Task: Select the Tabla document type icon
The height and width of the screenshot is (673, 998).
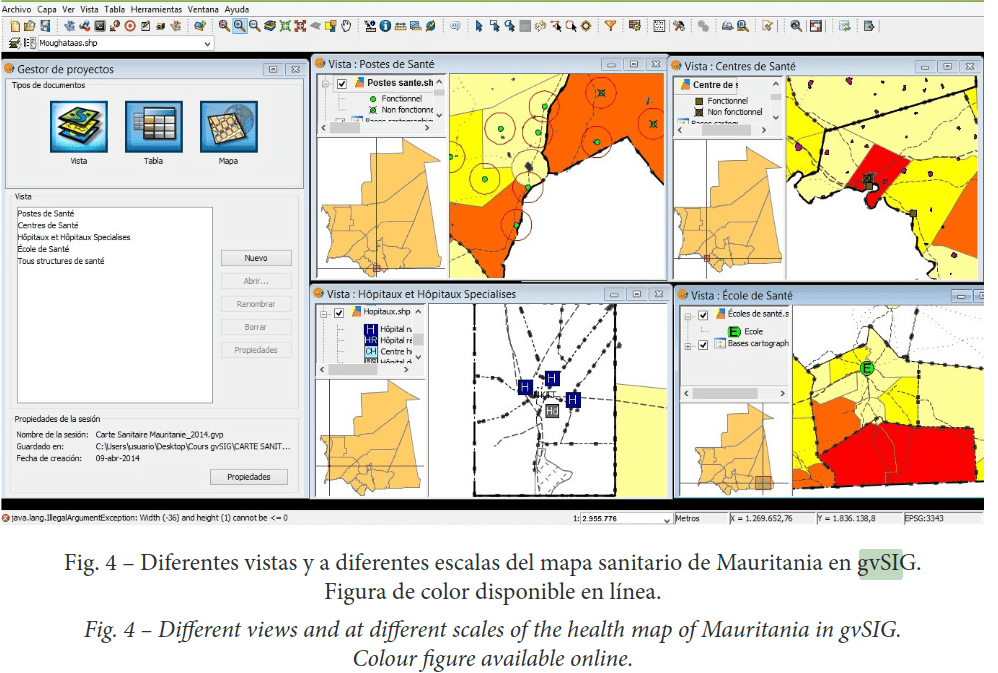Action: pyautogui.click(x=153, y=127)
